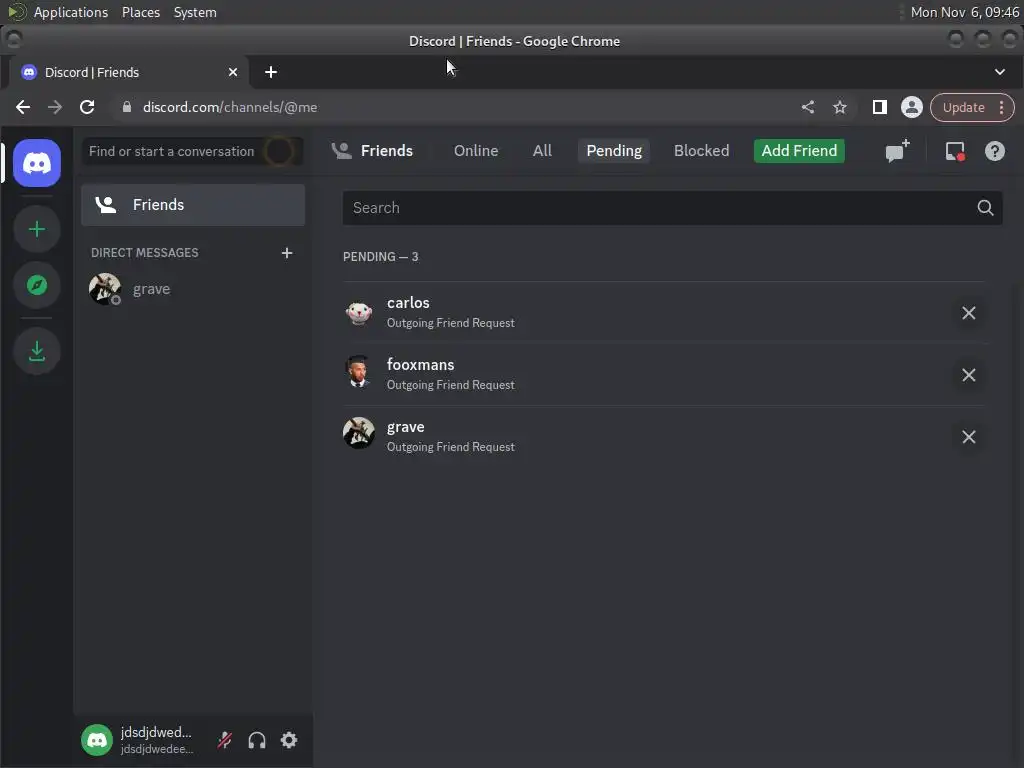Open the System menu
1024x768 pixels.
[x=195, y=12]
